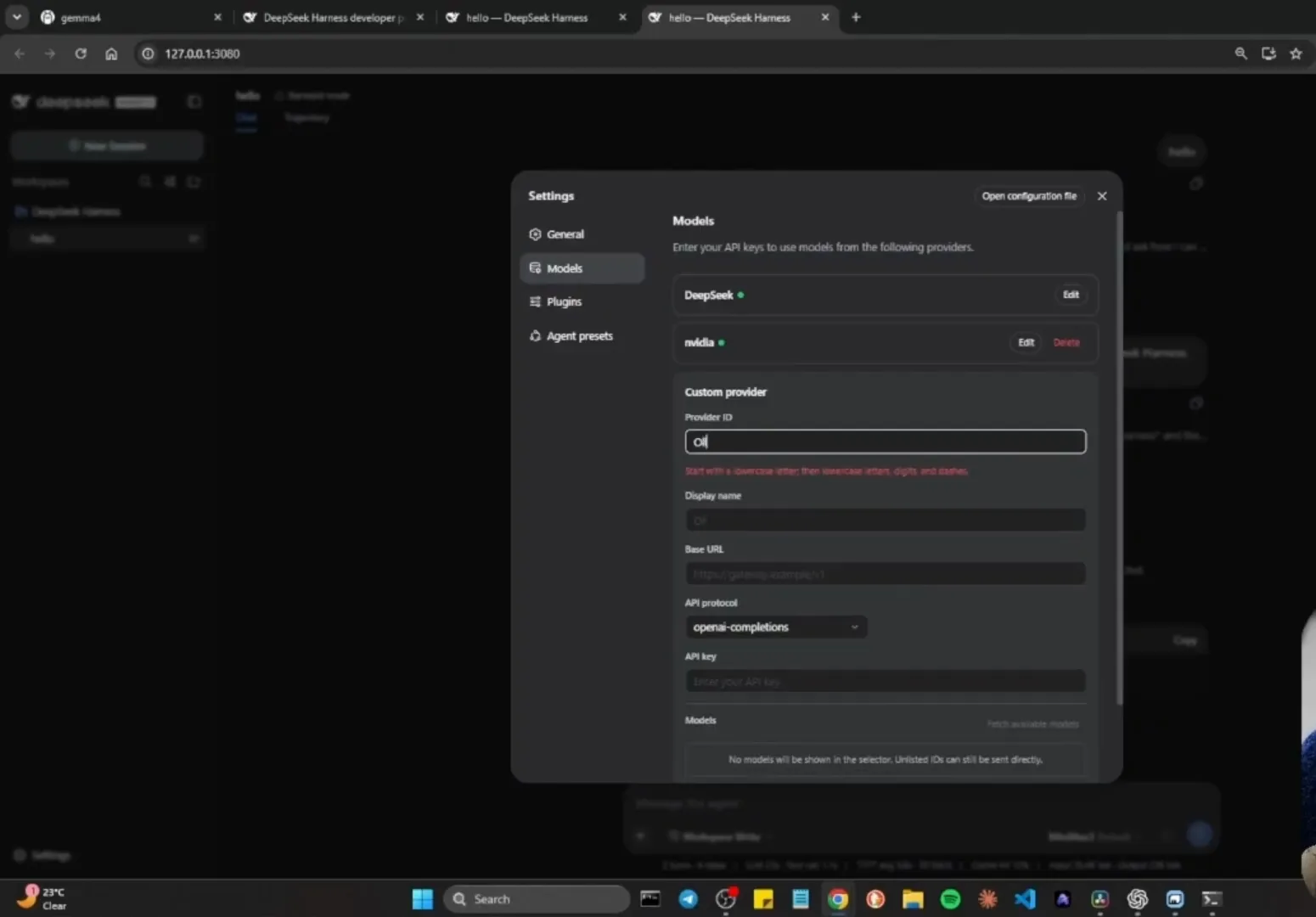Open Claude app from the taskbar

point(987,899)
